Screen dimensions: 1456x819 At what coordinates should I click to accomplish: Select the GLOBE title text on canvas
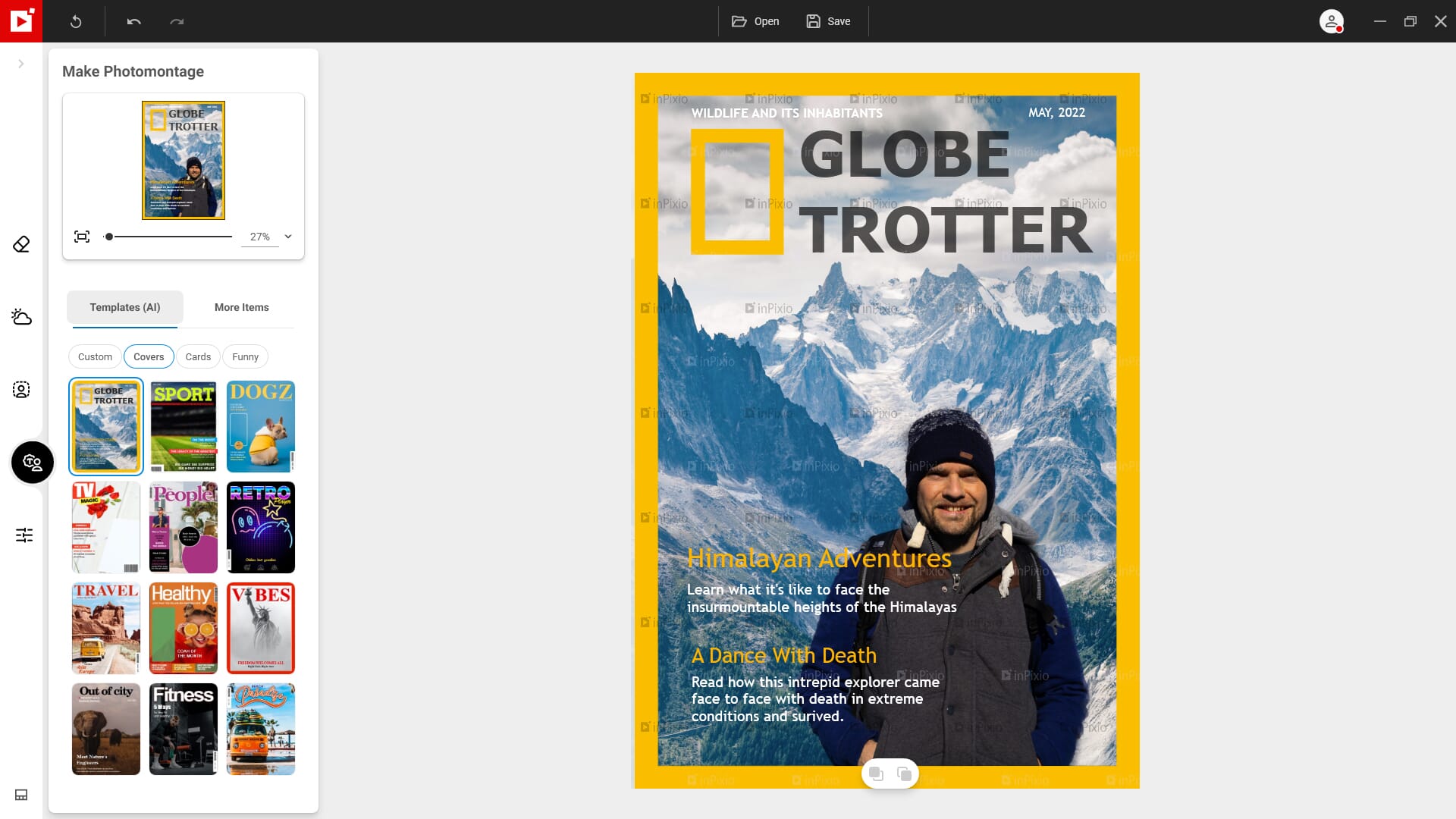pyautogui.click(x=905, y=155)
